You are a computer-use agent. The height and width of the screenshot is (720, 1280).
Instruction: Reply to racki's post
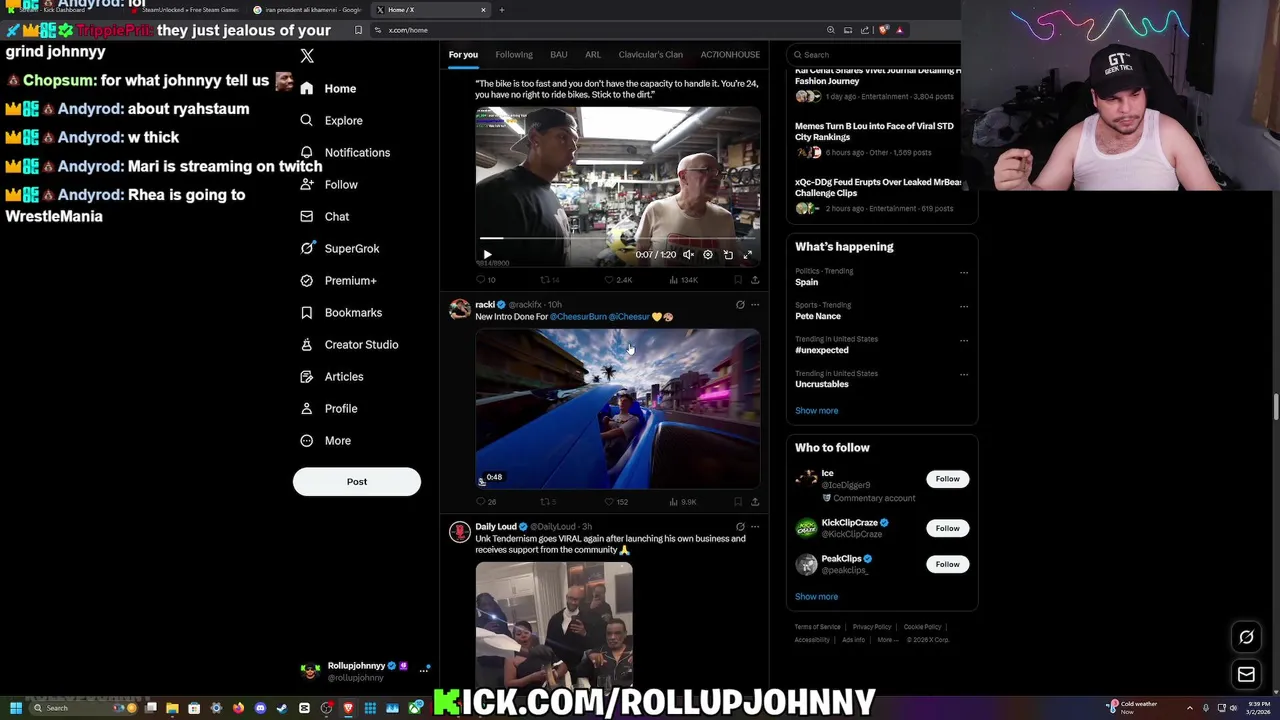tap(486, 502)
